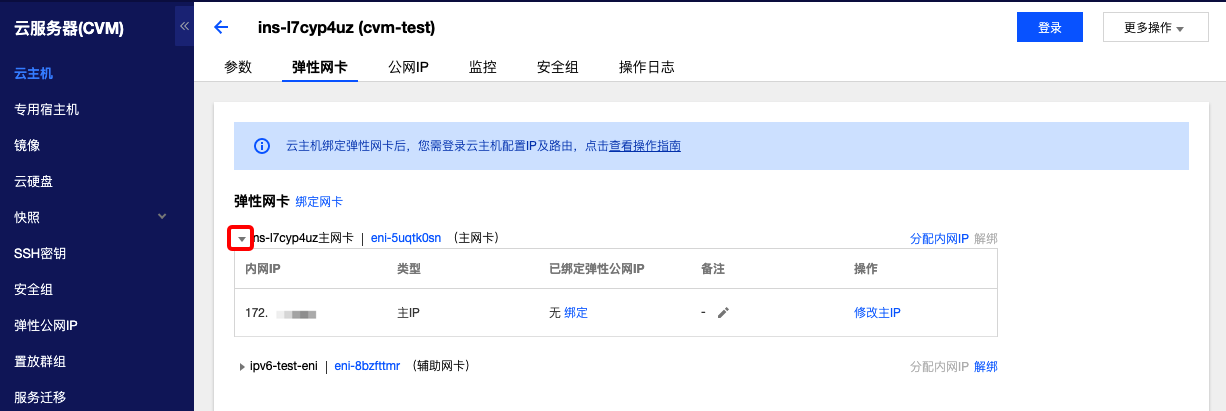The height and width of the screenshot is (411, 1226).
Task: Open the 查看操作指南 link
Action: 645,146
